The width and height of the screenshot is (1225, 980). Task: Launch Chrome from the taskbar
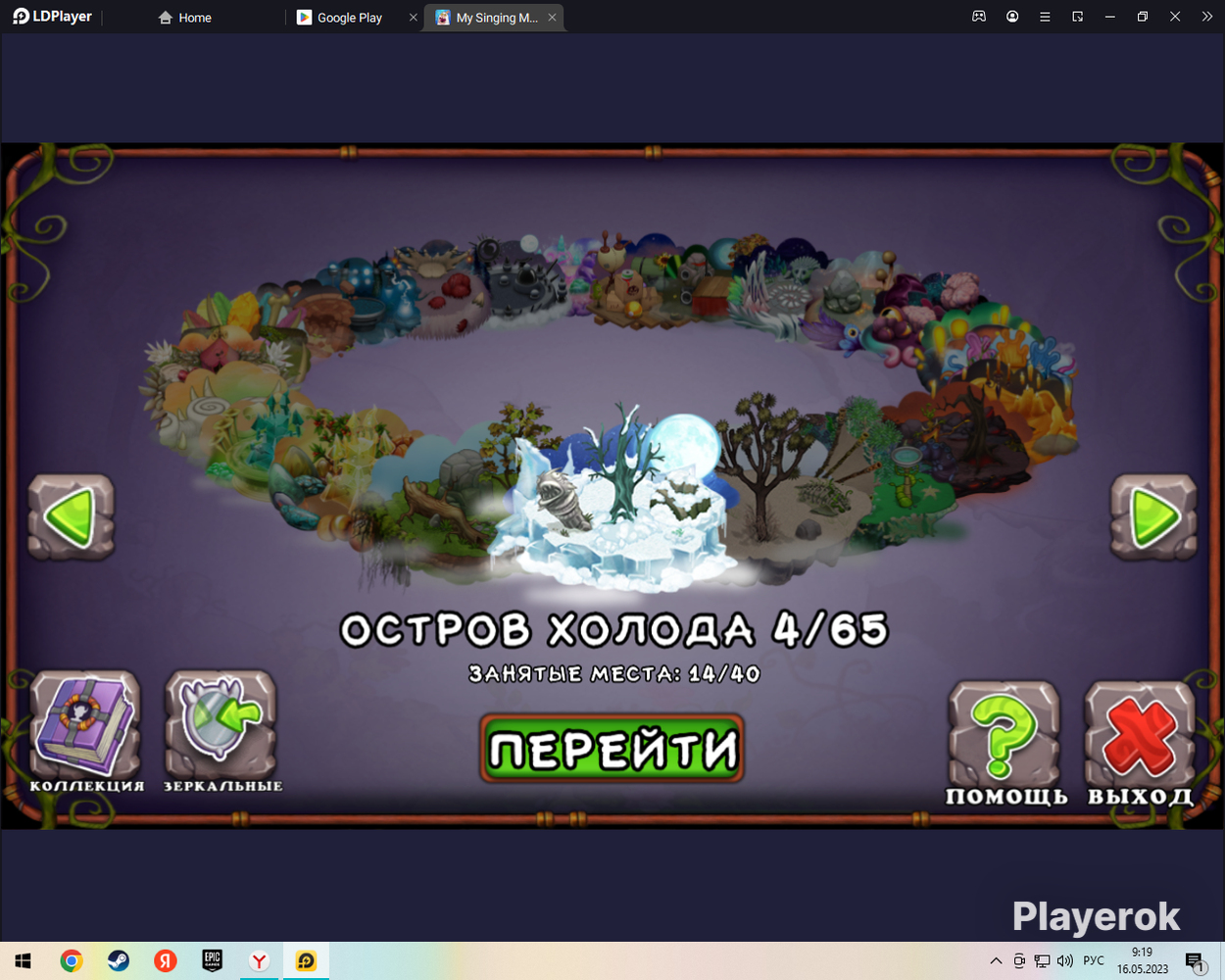71,961
